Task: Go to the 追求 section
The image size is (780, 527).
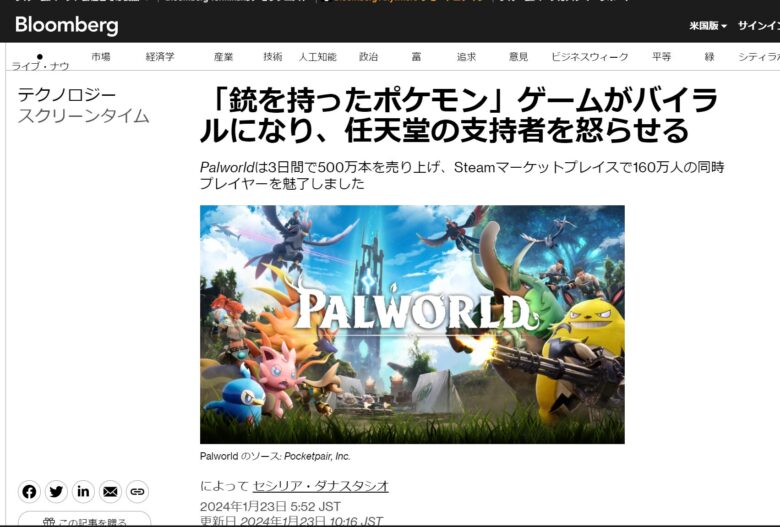Action: point(466,57)
